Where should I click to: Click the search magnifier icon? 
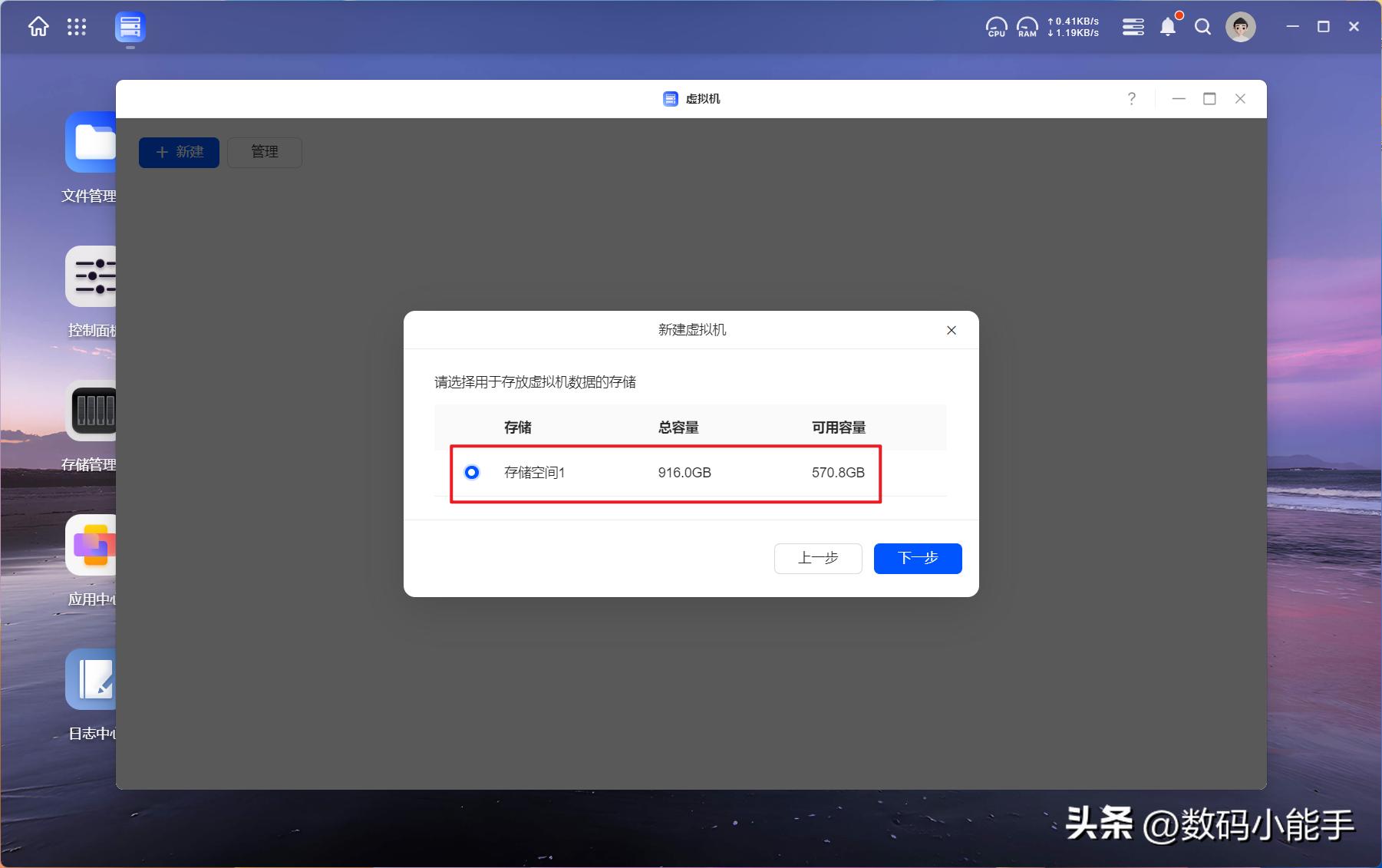coord(1202,28)
